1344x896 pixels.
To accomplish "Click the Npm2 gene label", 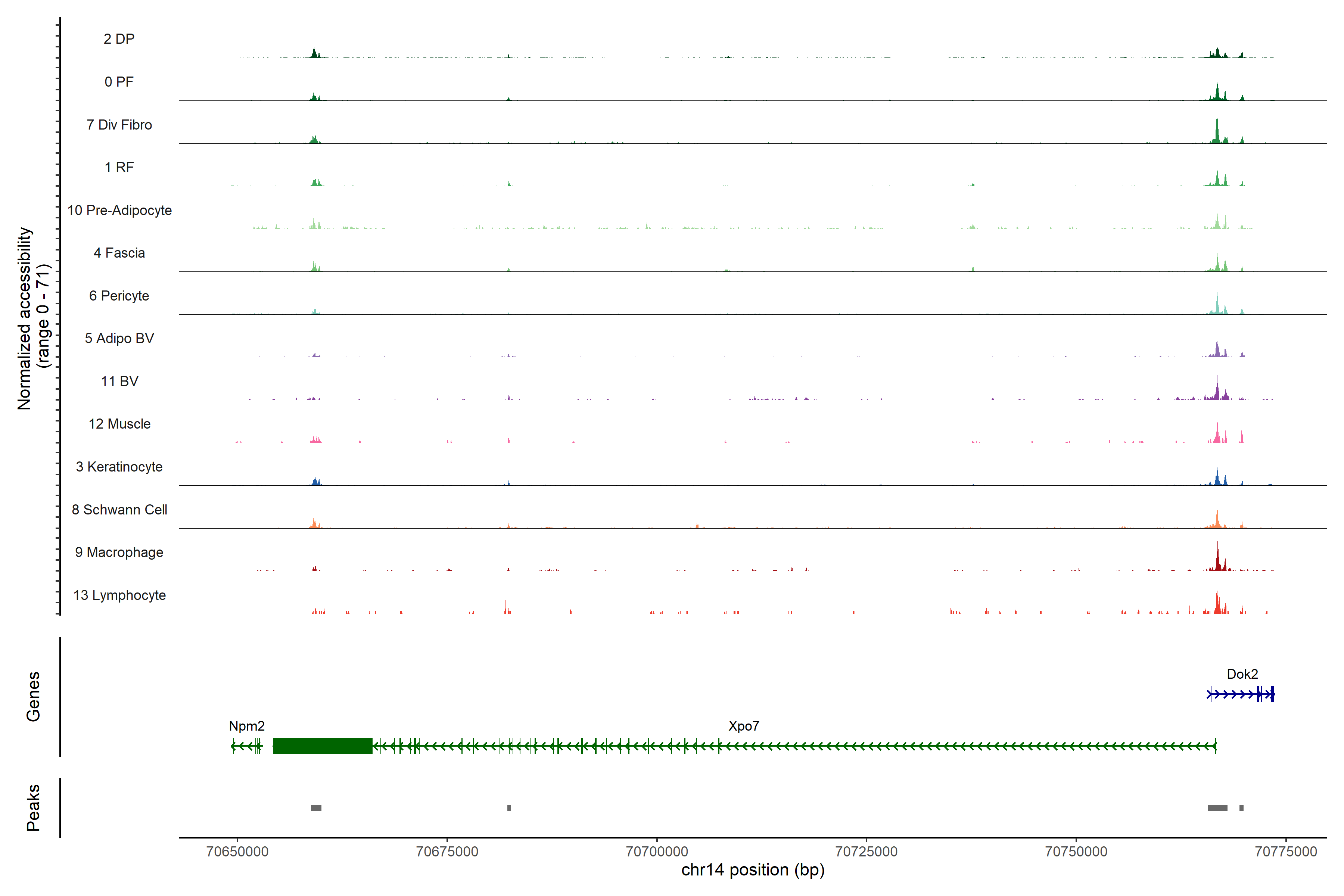I will [247, 726].
